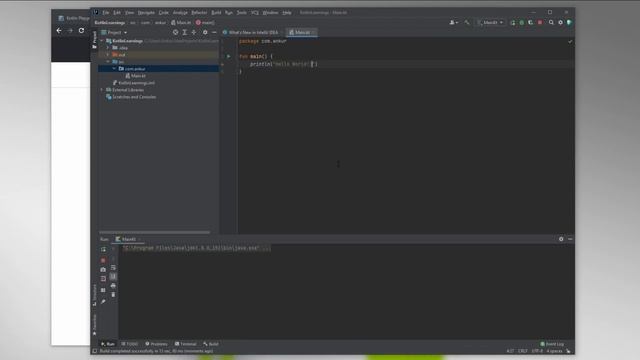Switch to the Main.kt editor tab
This screenshot has width=640, height=360.
pyautogui.click(x=302, y=32)
